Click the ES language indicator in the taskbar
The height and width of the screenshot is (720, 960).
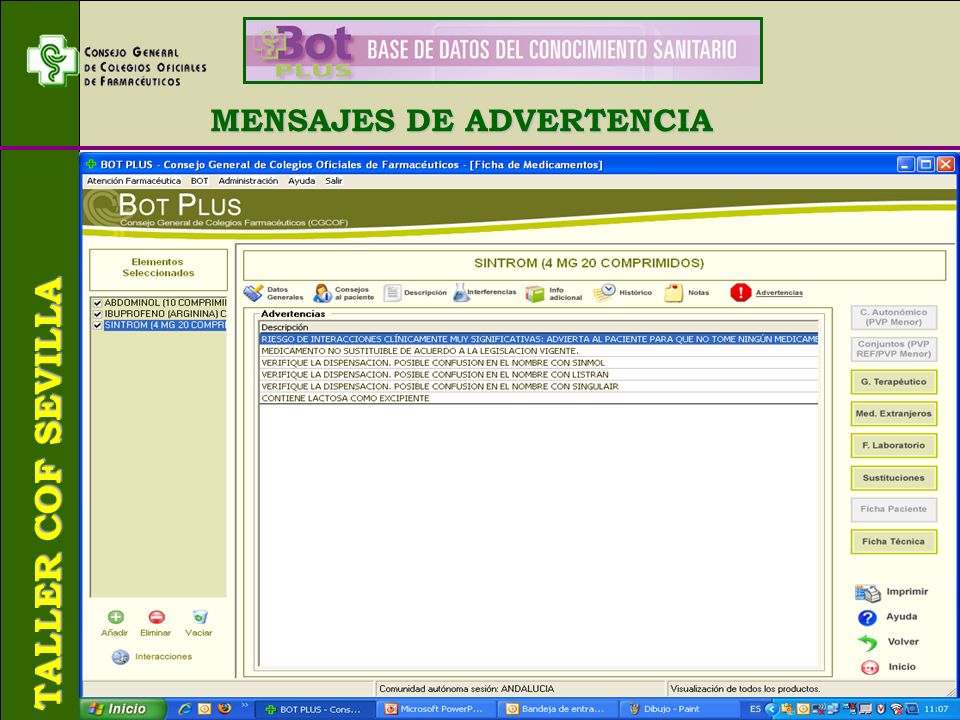click(x=756, y=709)
